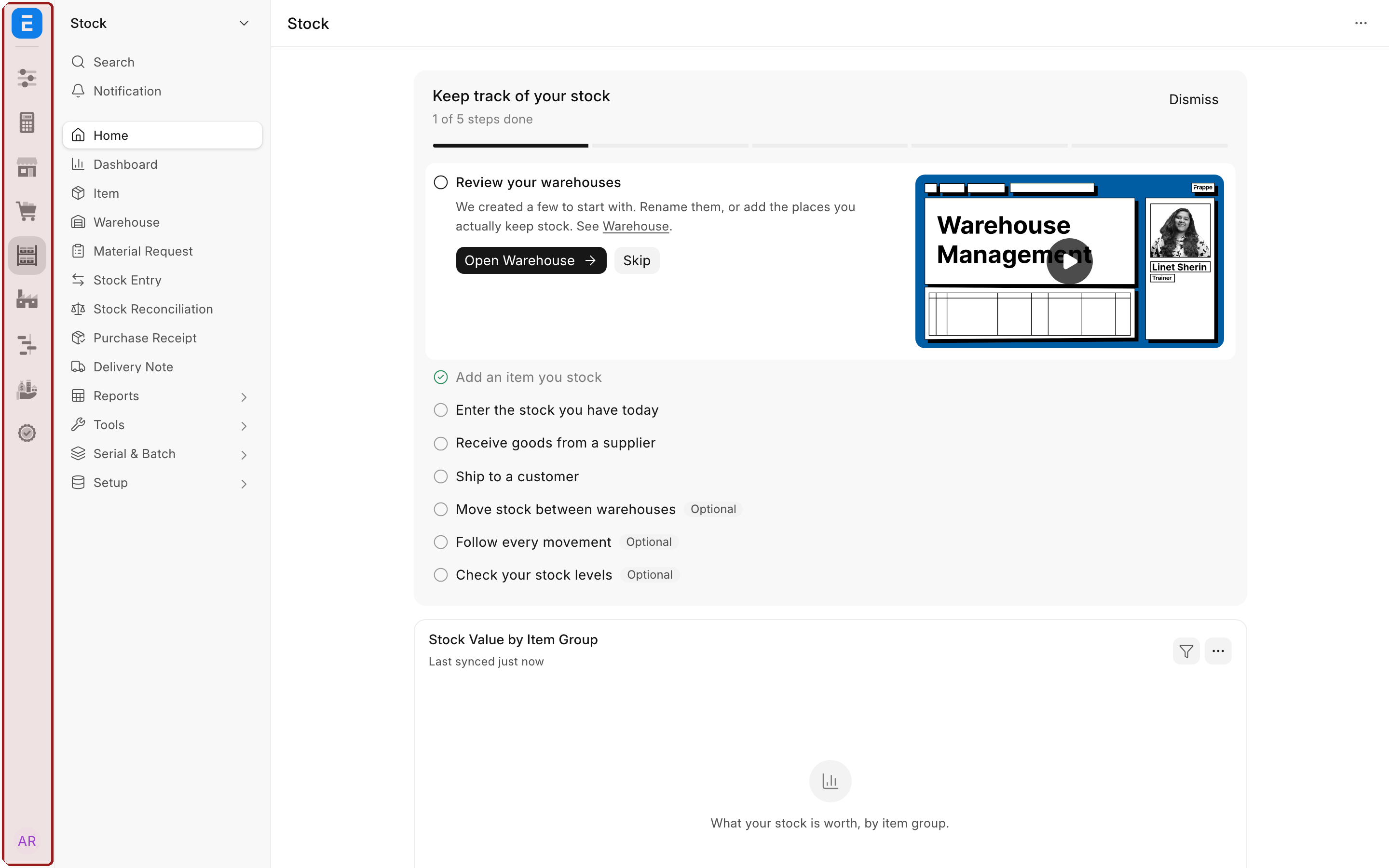Screen dimensions: 1389x868
Task: Go to Dashboard in sidebar
Action: pyautogui.click(x=163, y=164)
